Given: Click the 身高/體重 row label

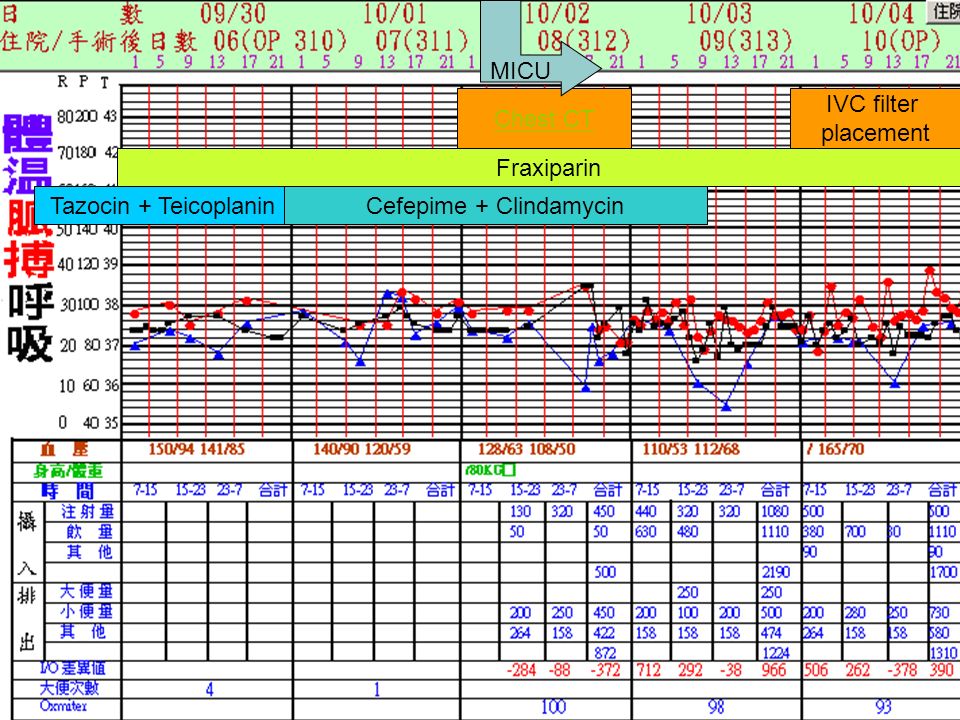Looking at the screenshot, I should 68,471.
